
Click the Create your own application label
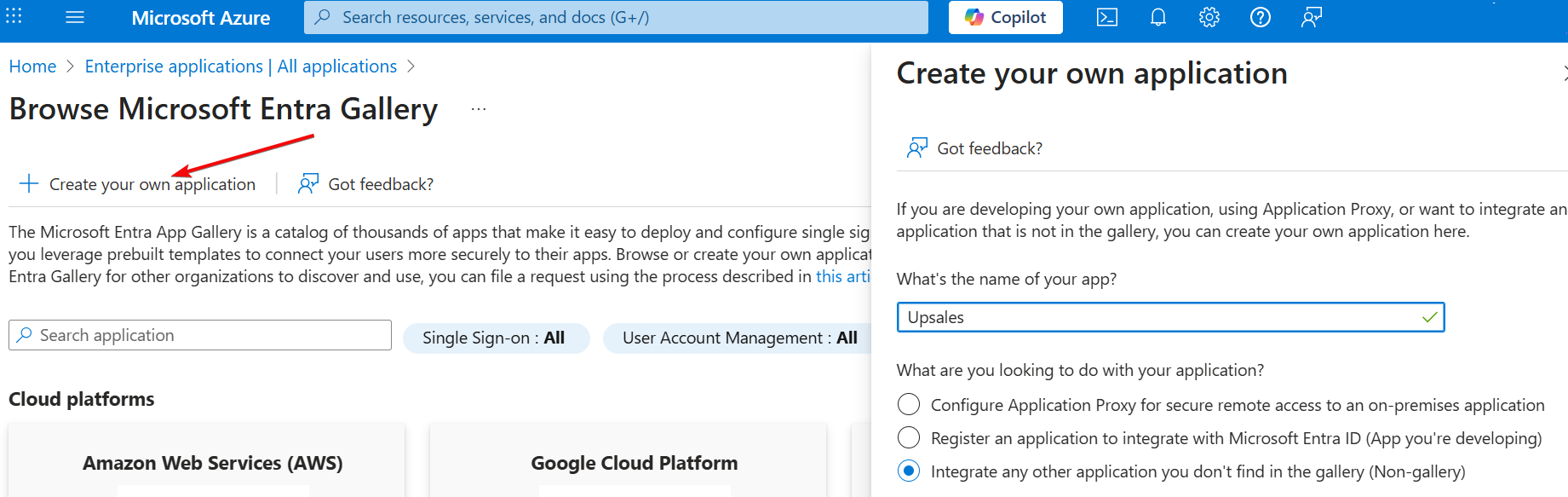[152, 184]
